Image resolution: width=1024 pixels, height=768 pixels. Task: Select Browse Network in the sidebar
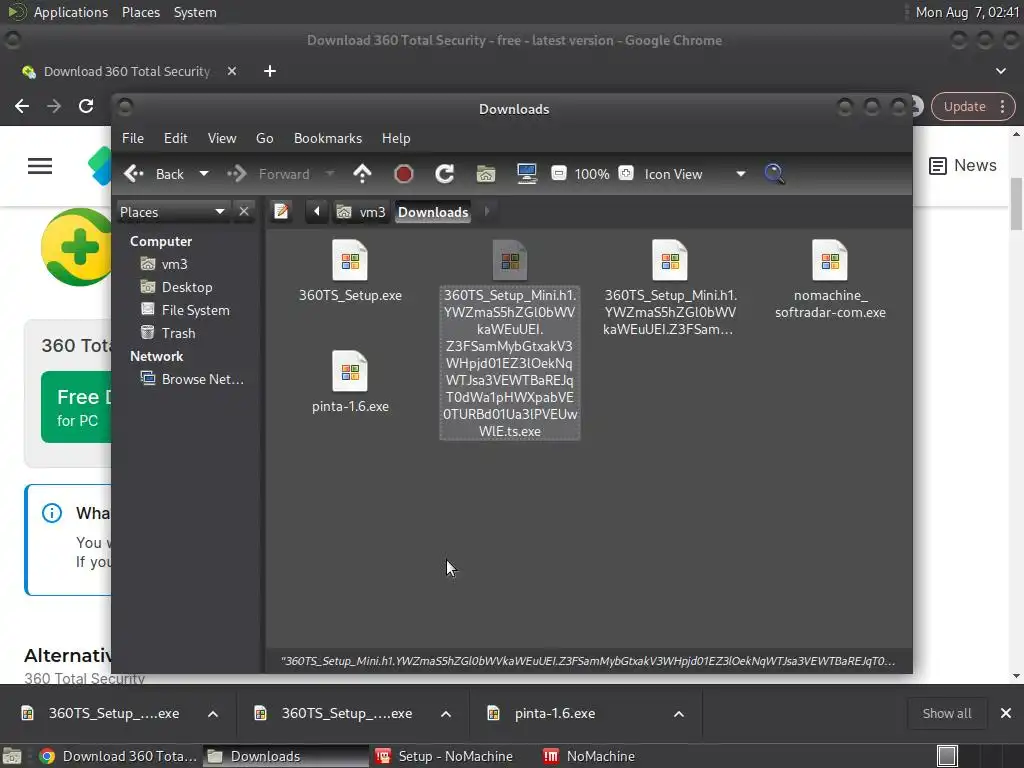(193, 379)
